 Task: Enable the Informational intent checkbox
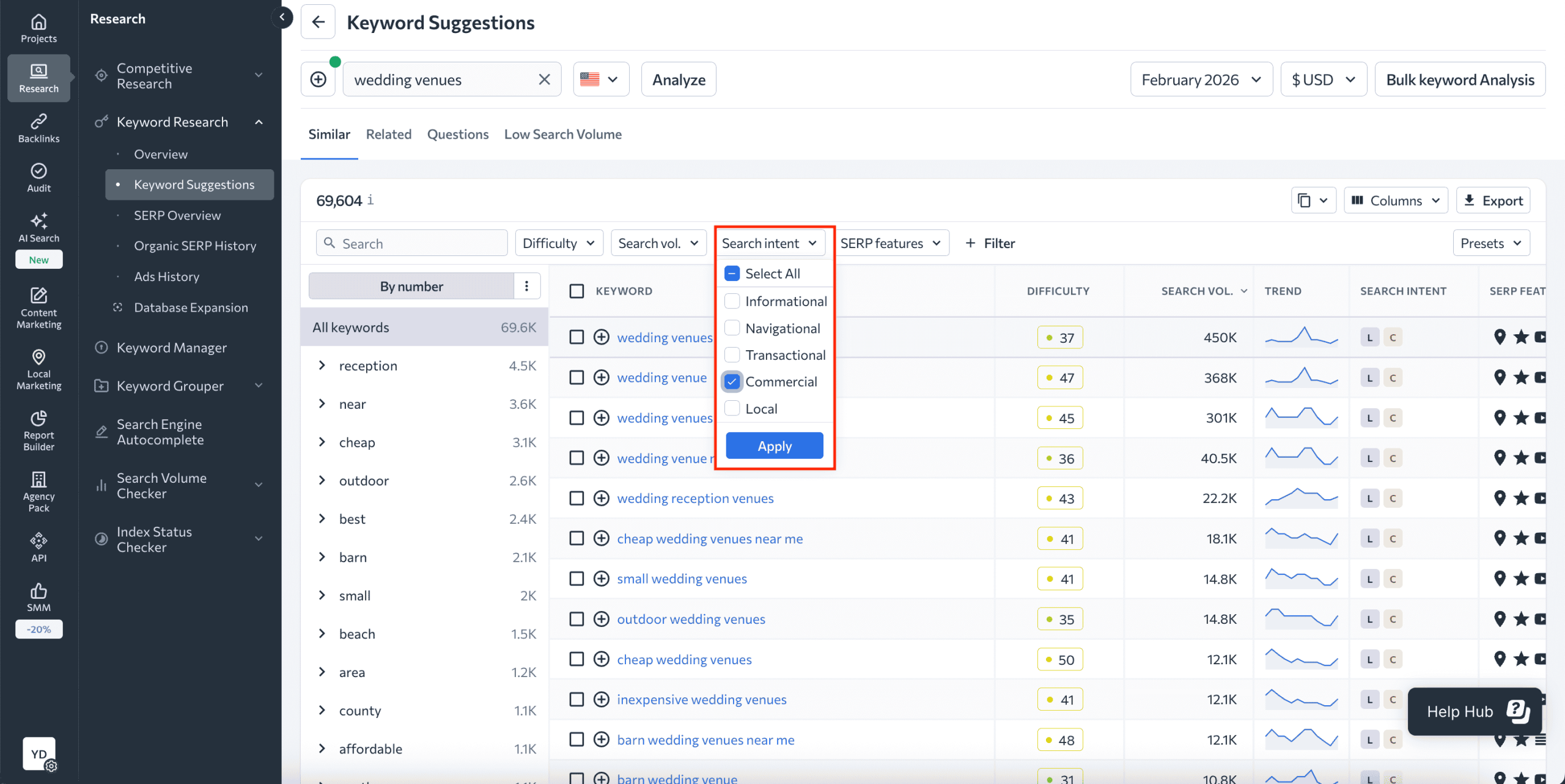[x=731, y=301]
